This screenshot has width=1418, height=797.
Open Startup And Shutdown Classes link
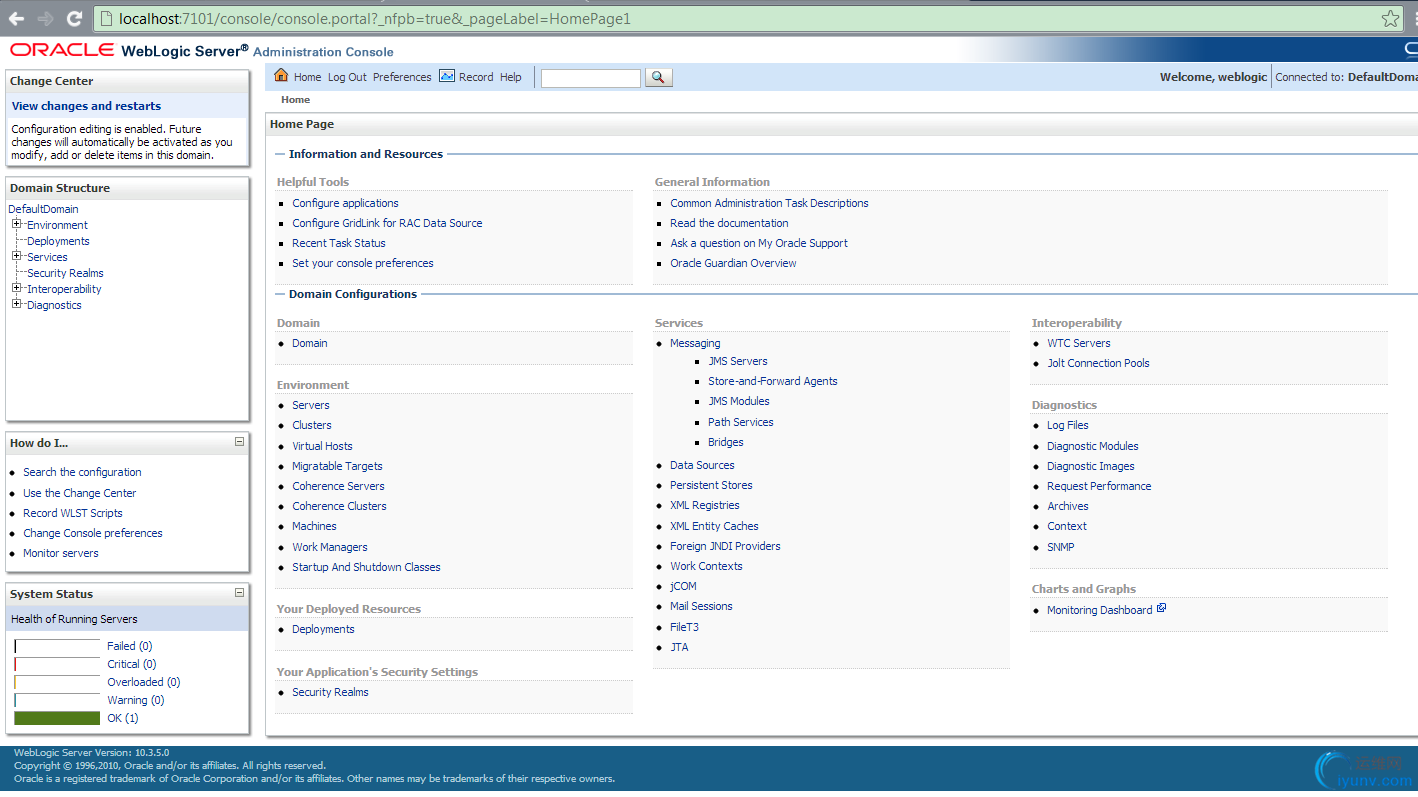(x=366, y=567)
